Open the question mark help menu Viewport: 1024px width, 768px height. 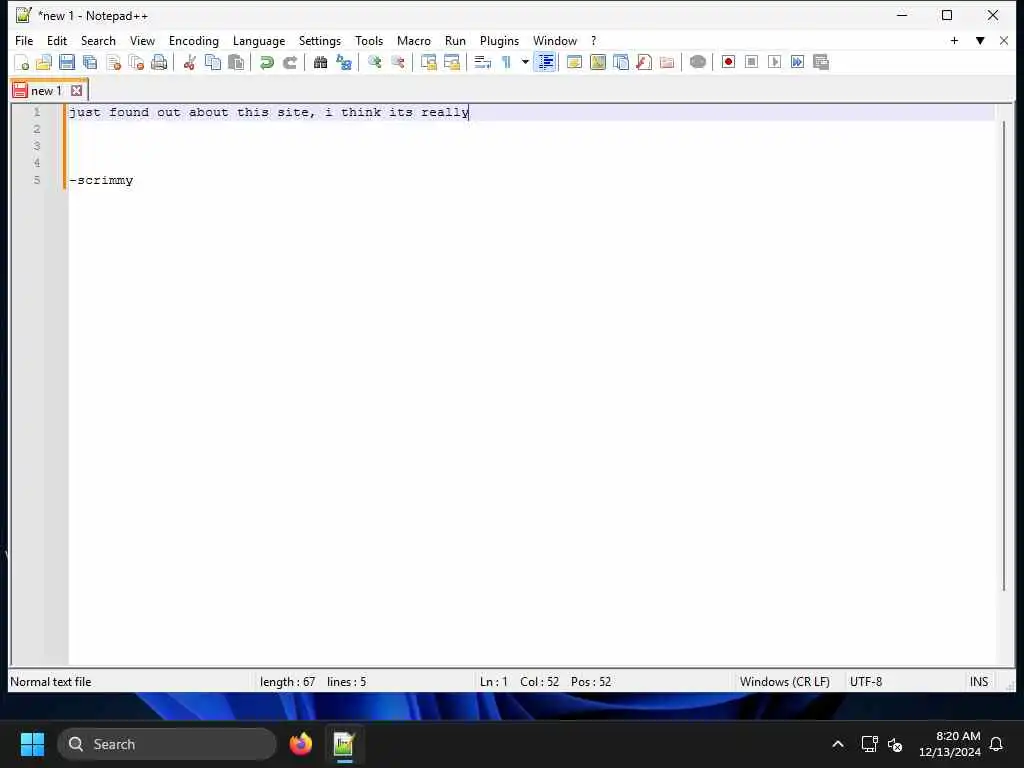tap(594, 40)
